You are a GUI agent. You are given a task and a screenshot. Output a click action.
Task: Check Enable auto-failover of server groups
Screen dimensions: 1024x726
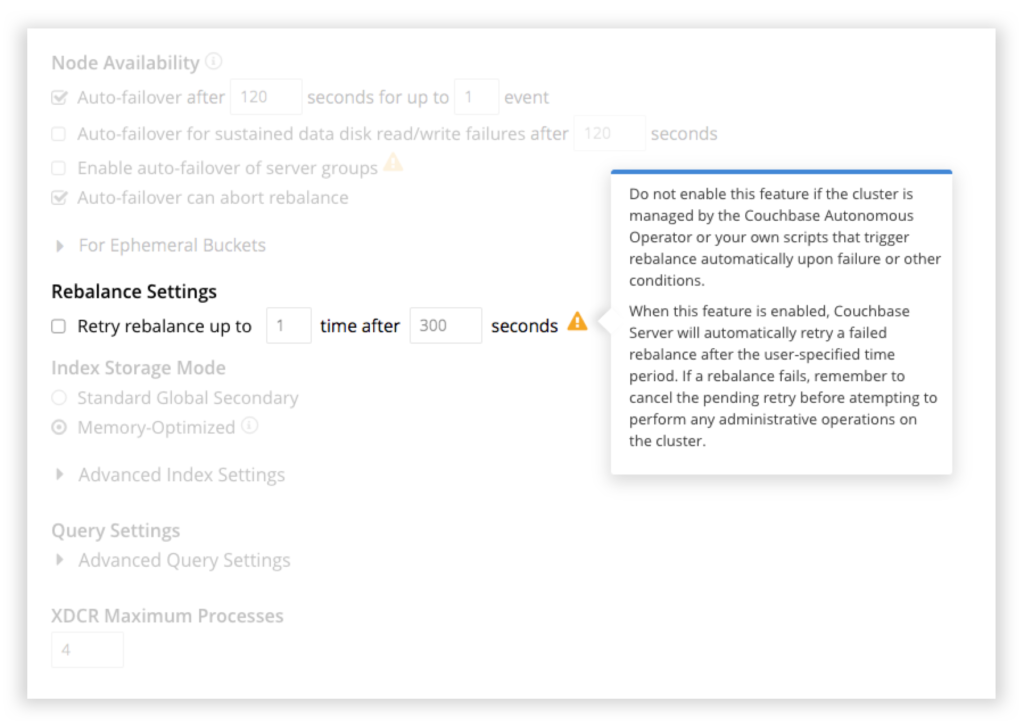[x=58, y=168]
